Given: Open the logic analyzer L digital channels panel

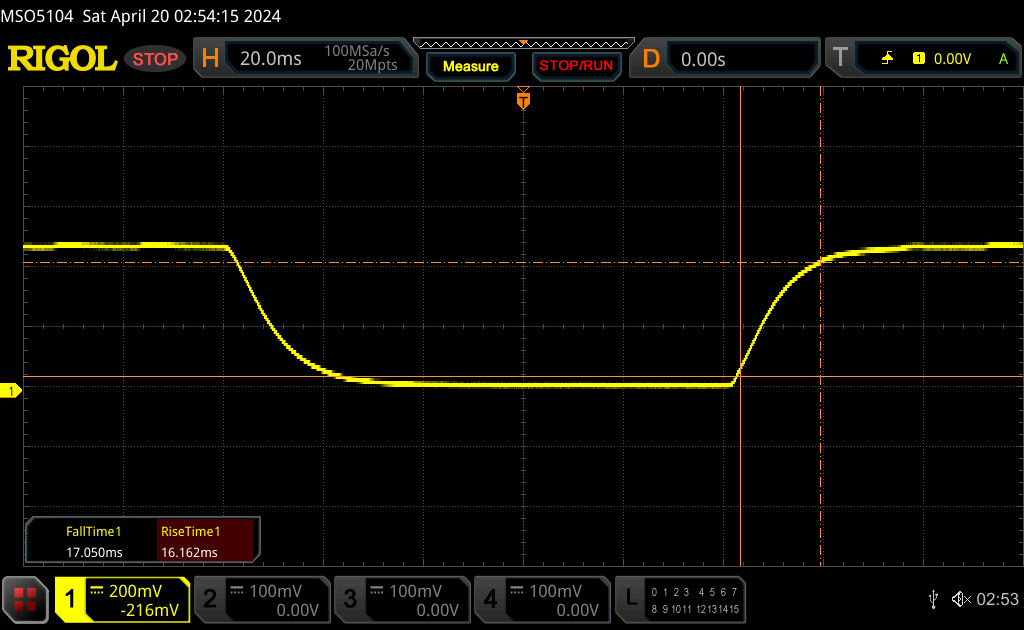Looking at the screenshot, I should (682, 599).
